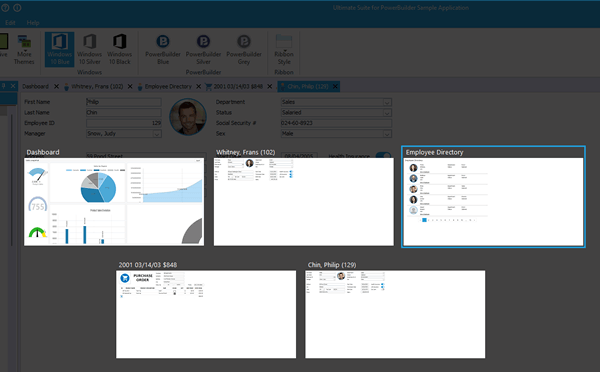Screen dimensions: 600x372
Task: Open the Ribbon Style dropdown
Action: click(284, 50)
